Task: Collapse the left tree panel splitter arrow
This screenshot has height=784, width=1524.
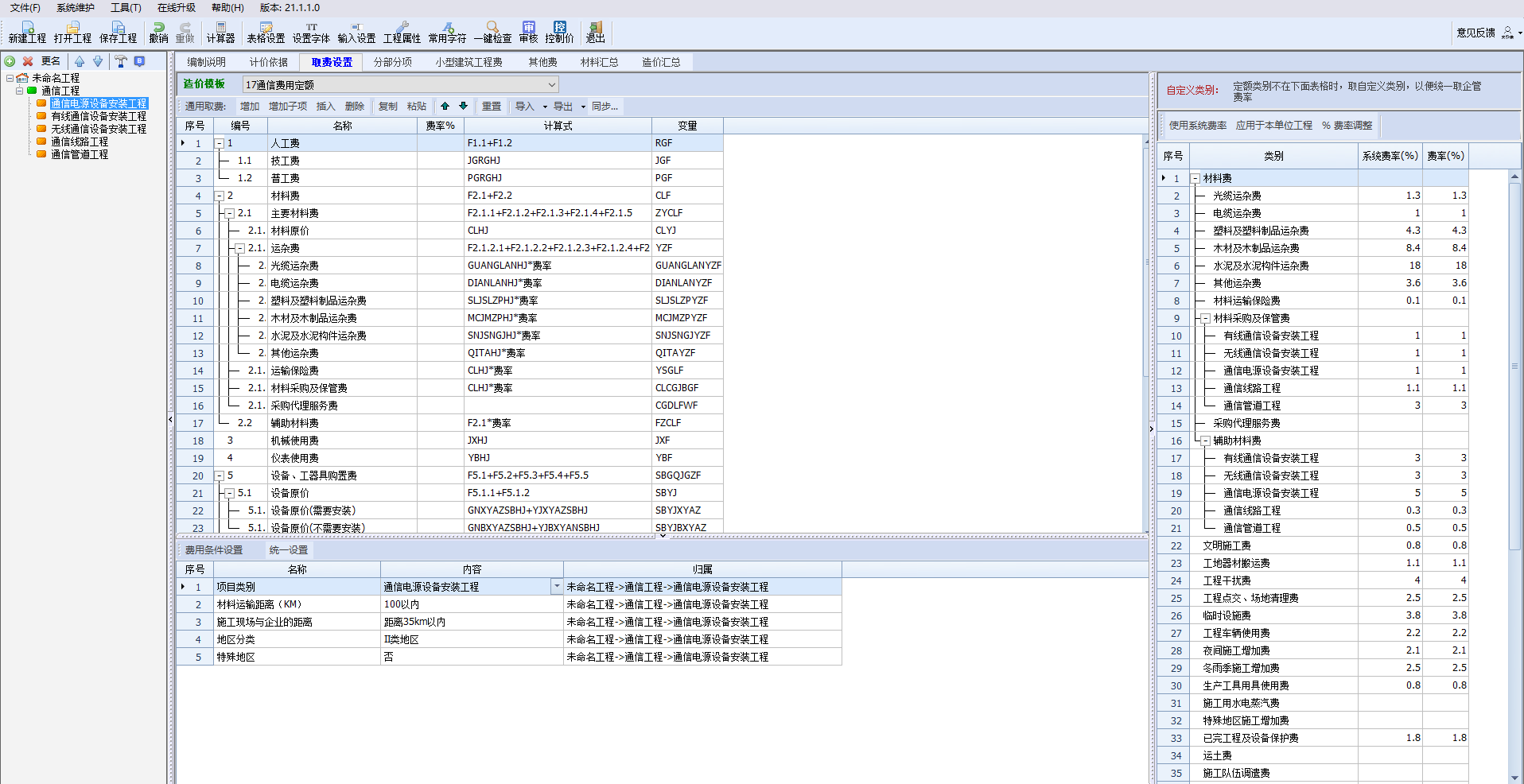Action: pyautogui.click(x=170, y=420)
